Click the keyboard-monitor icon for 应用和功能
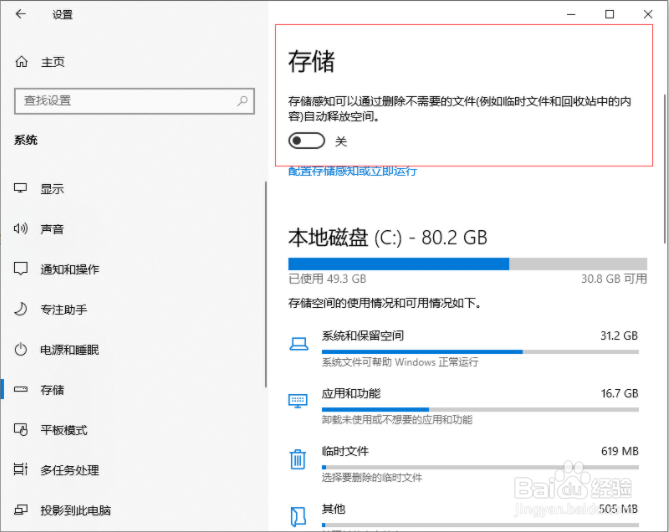The height and width of the screenshot is (532, 670). click(x=298, y=401)
